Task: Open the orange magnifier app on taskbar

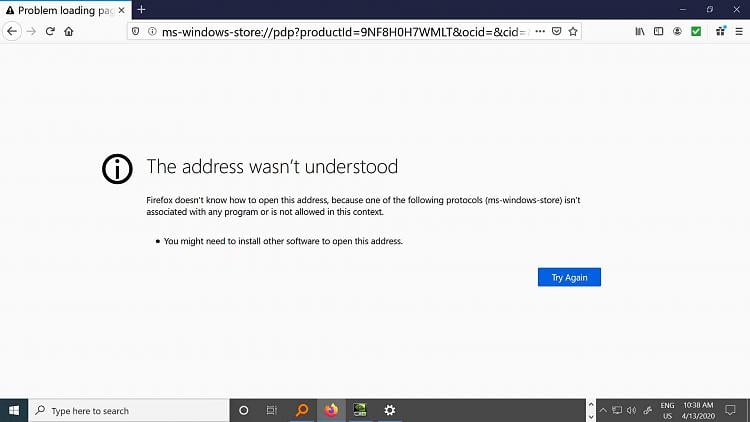Action: point(302,411)
